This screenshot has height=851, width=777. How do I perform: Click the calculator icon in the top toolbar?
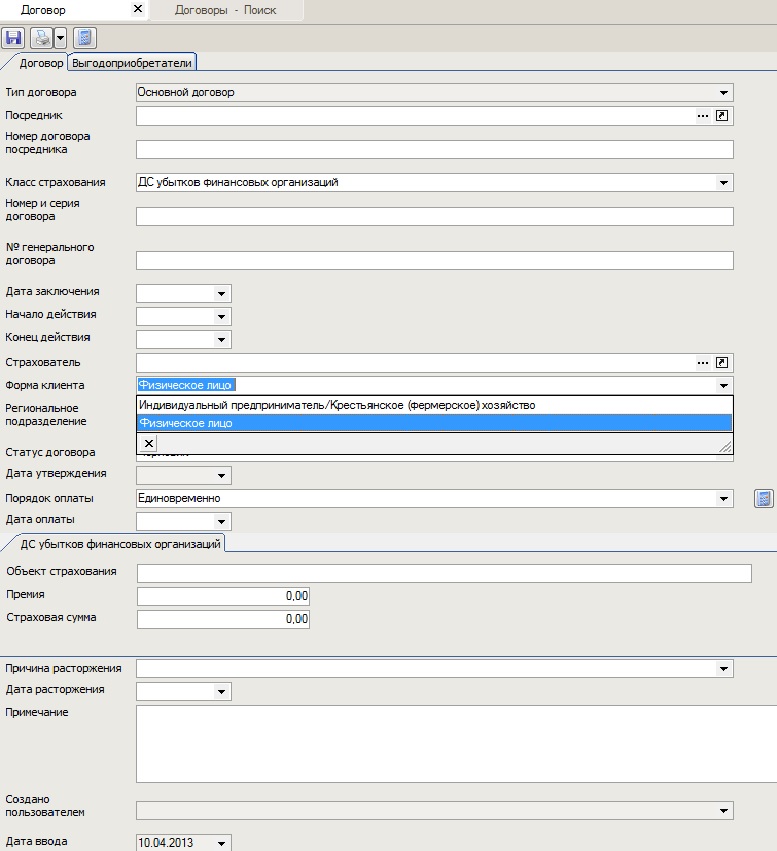[x=84, y=38]
